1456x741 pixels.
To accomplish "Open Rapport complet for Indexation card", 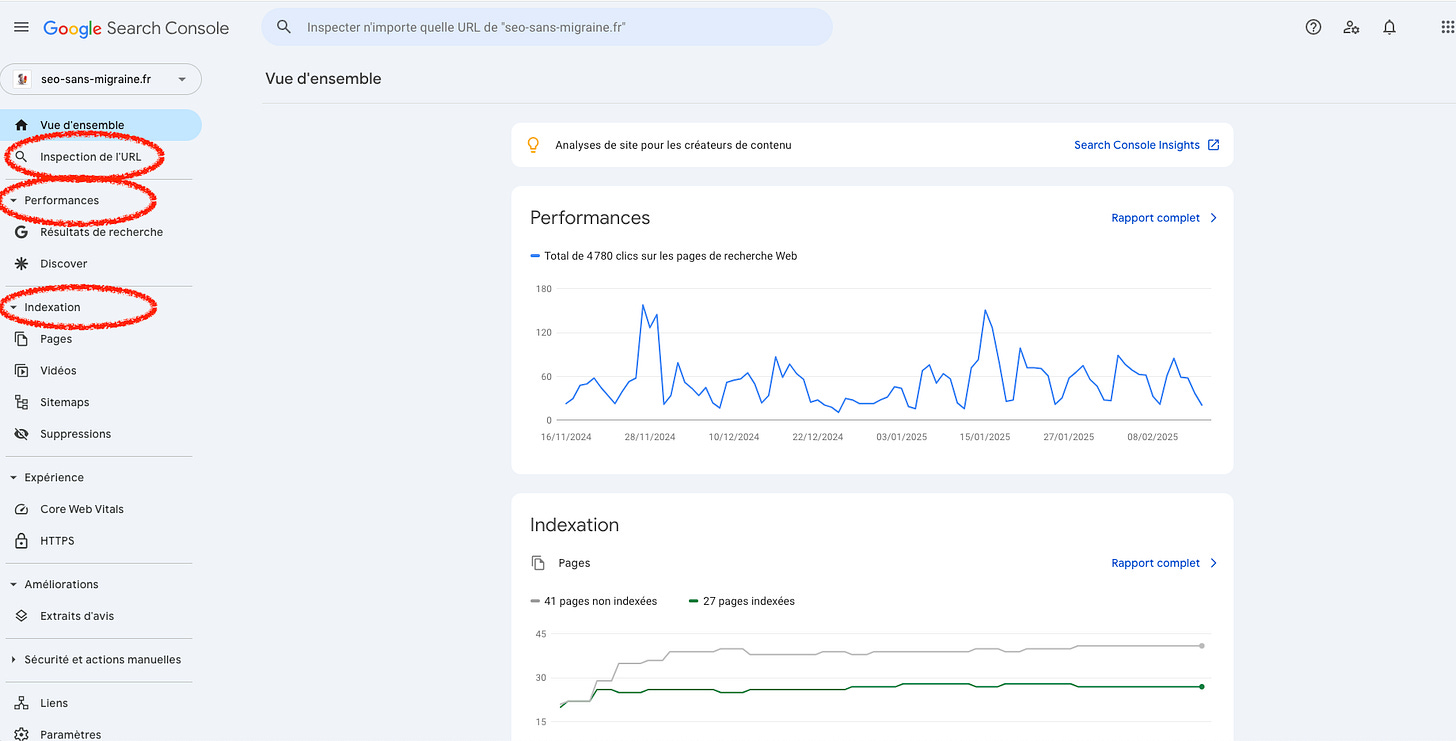I will 1164,563.
